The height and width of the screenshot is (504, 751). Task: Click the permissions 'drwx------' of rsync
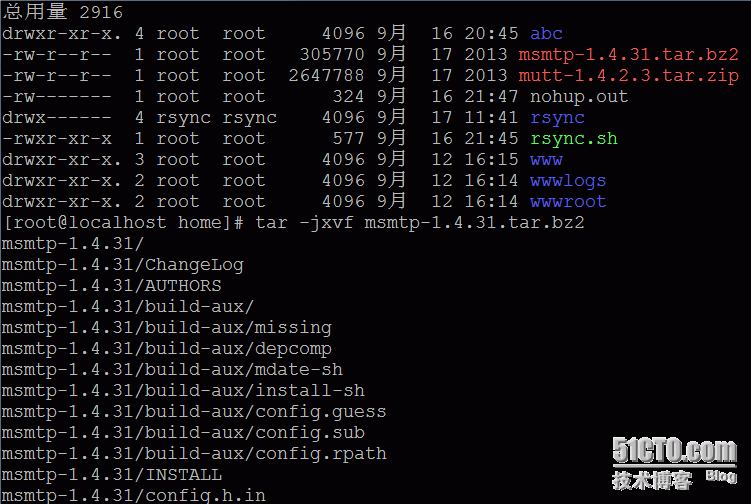pos(57,118)
